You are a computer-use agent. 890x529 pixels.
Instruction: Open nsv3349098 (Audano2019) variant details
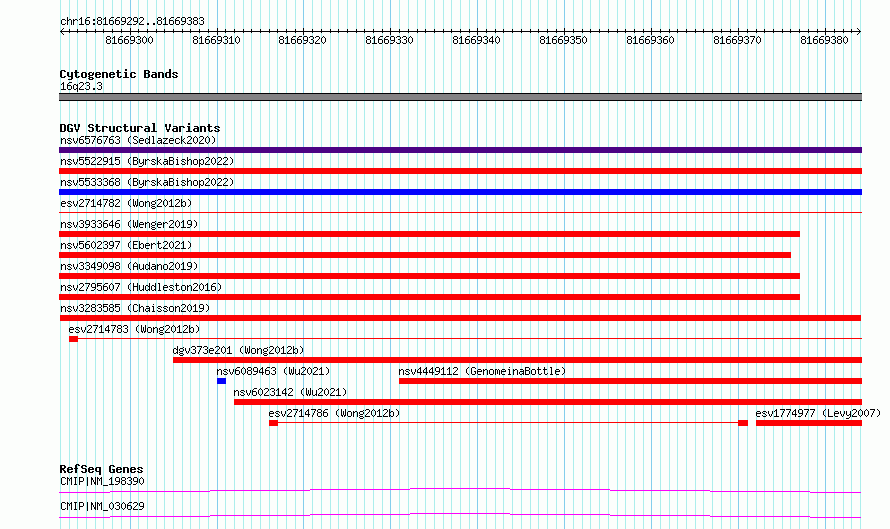129,266
